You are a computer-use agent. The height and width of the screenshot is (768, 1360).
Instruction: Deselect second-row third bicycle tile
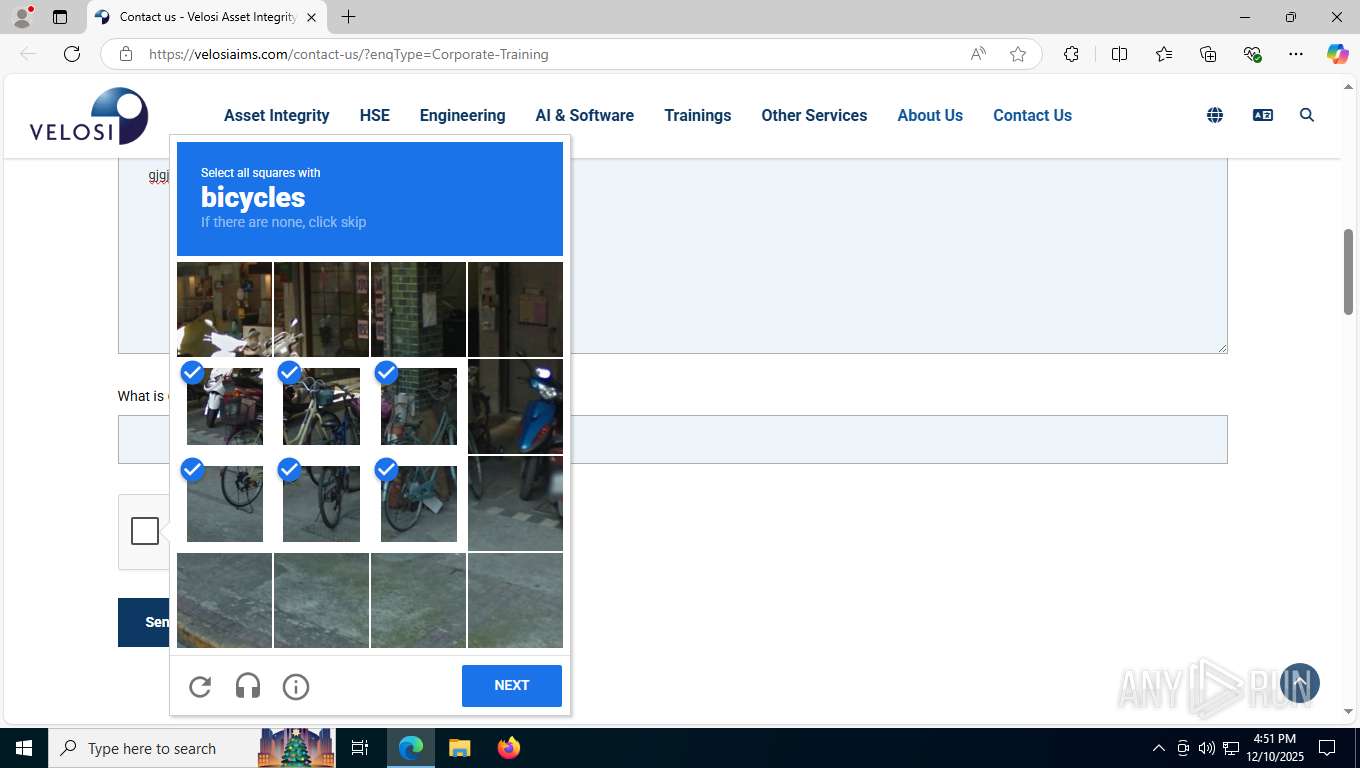pyautogui.click(x=418, y=406)
